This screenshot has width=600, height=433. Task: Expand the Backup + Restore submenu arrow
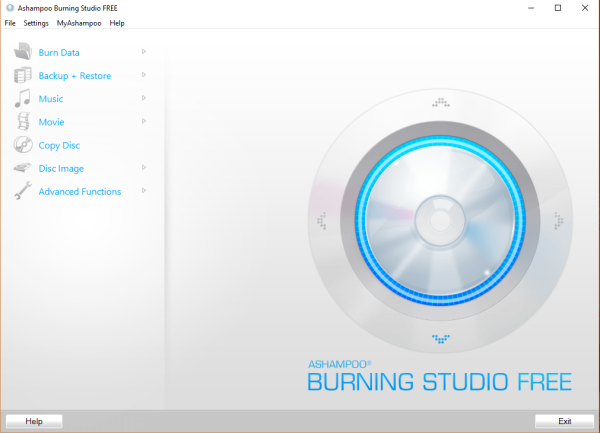click(144, 75)
